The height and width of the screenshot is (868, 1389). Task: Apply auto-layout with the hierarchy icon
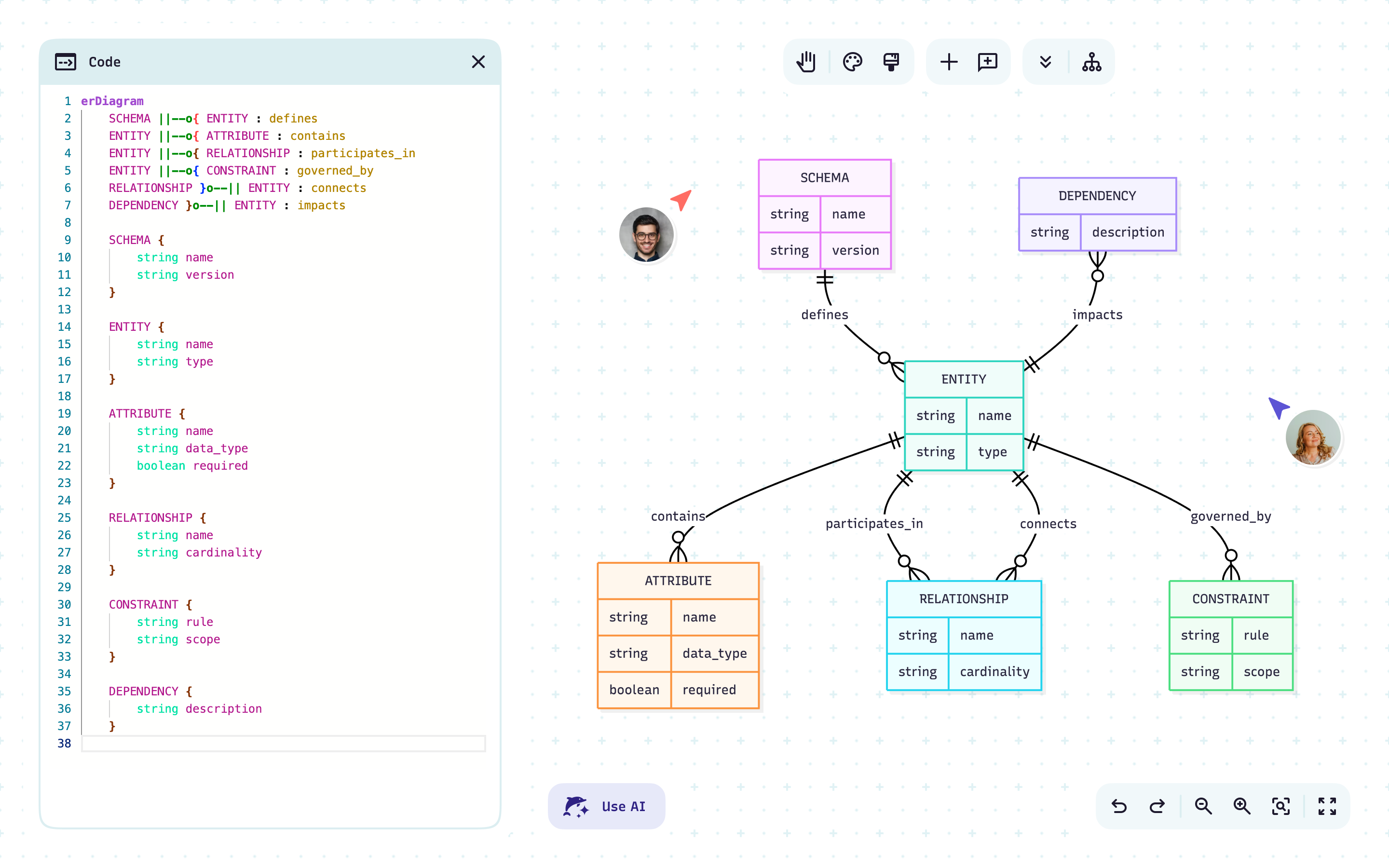pos(1091,61)
